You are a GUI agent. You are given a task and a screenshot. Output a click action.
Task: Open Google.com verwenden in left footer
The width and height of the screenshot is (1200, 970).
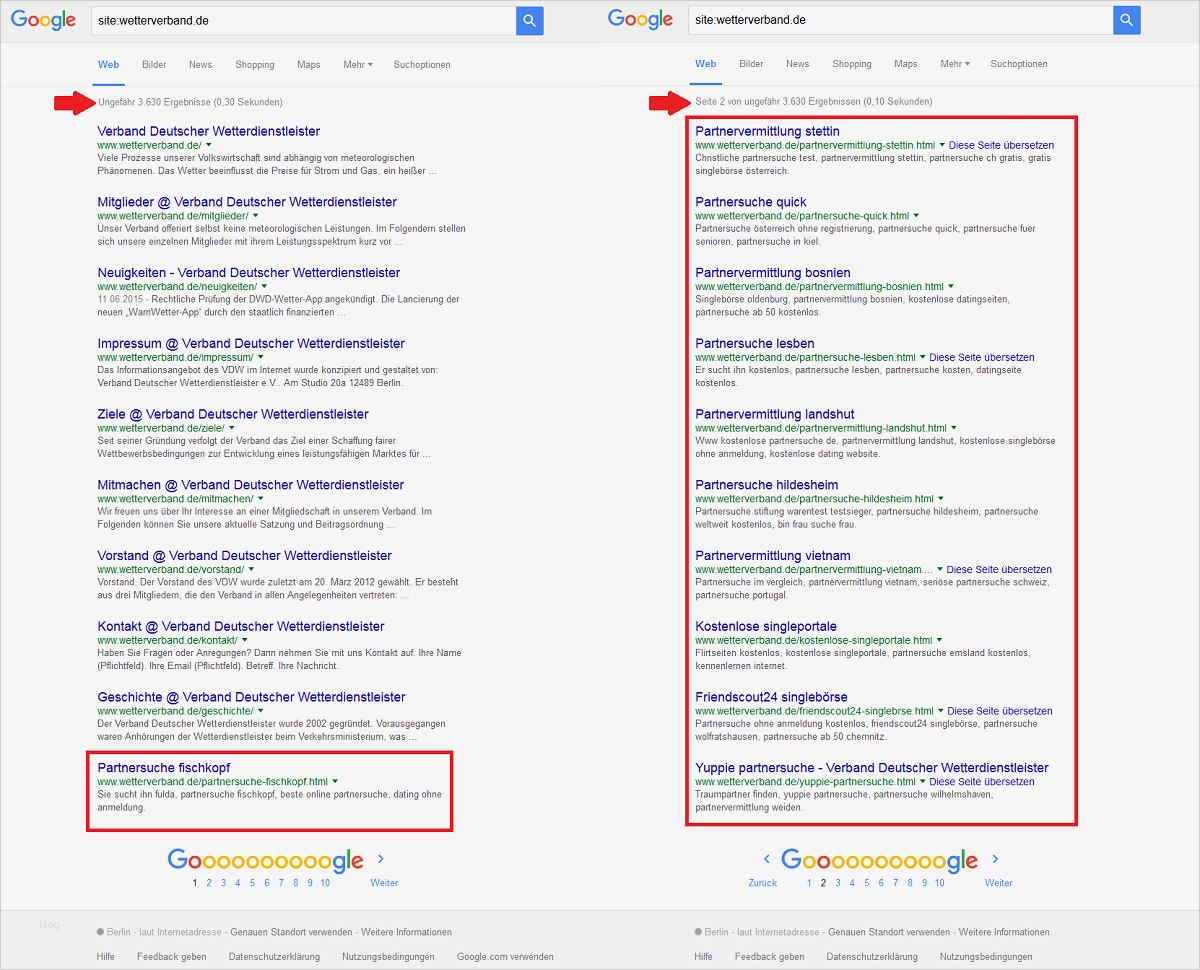[505, 957]
